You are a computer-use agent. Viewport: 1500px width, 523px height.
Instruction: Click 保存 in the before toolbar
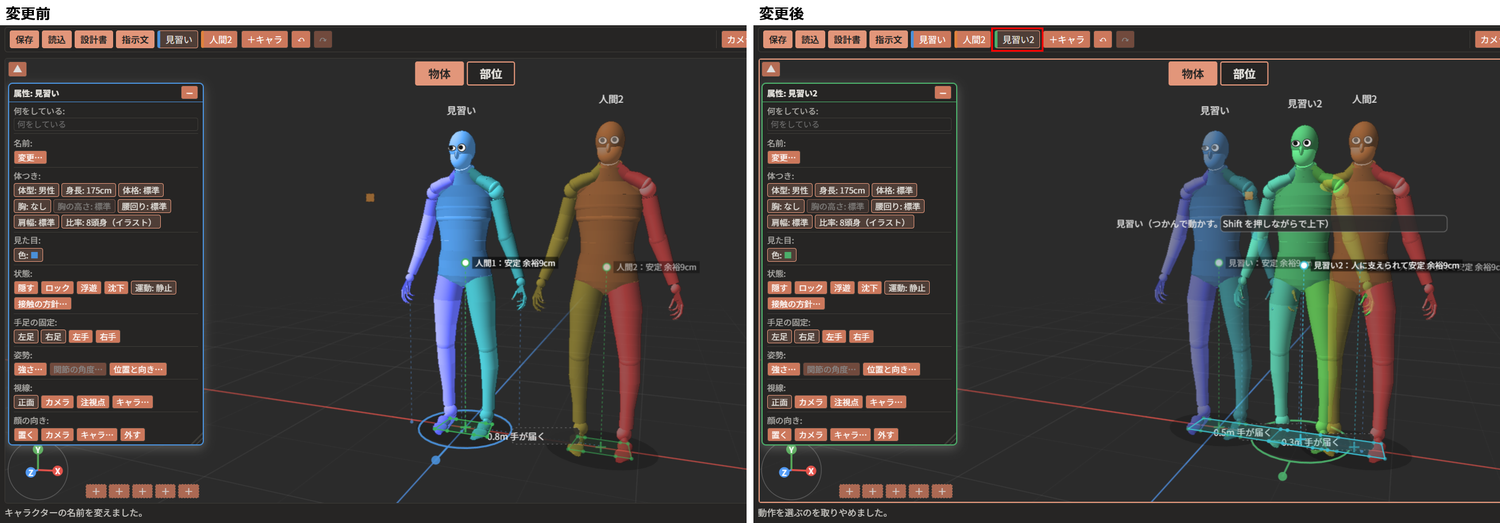[25, 40]
